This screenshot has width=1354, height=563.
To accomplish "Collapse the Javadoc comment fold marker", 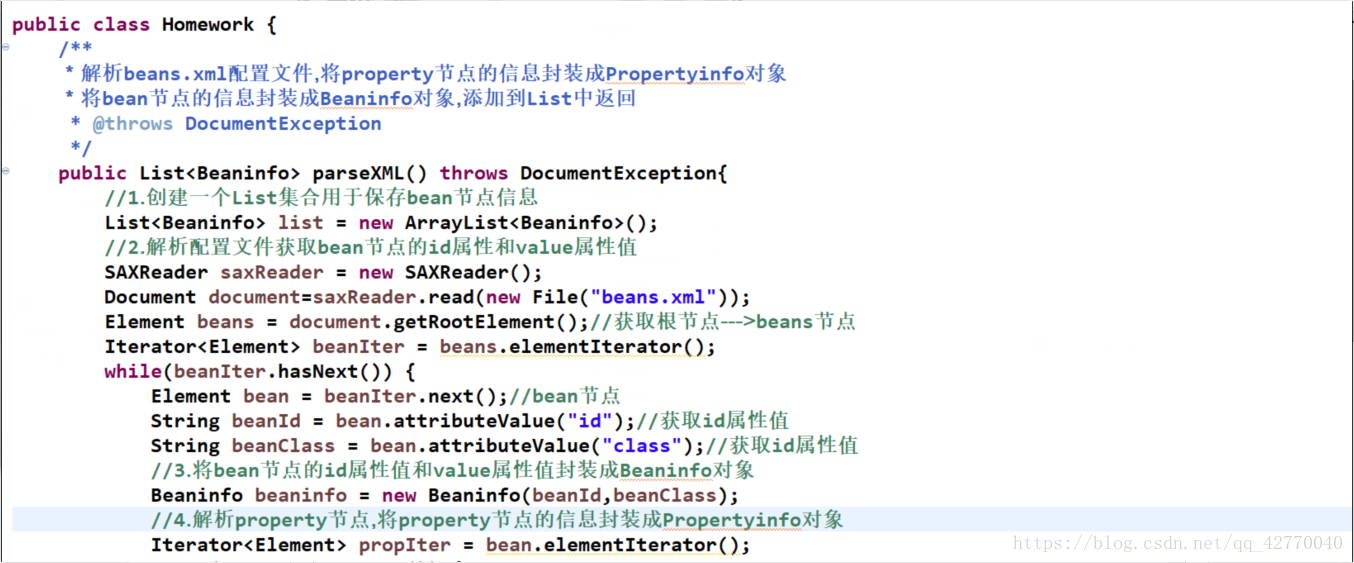I will tap(6, 47).
